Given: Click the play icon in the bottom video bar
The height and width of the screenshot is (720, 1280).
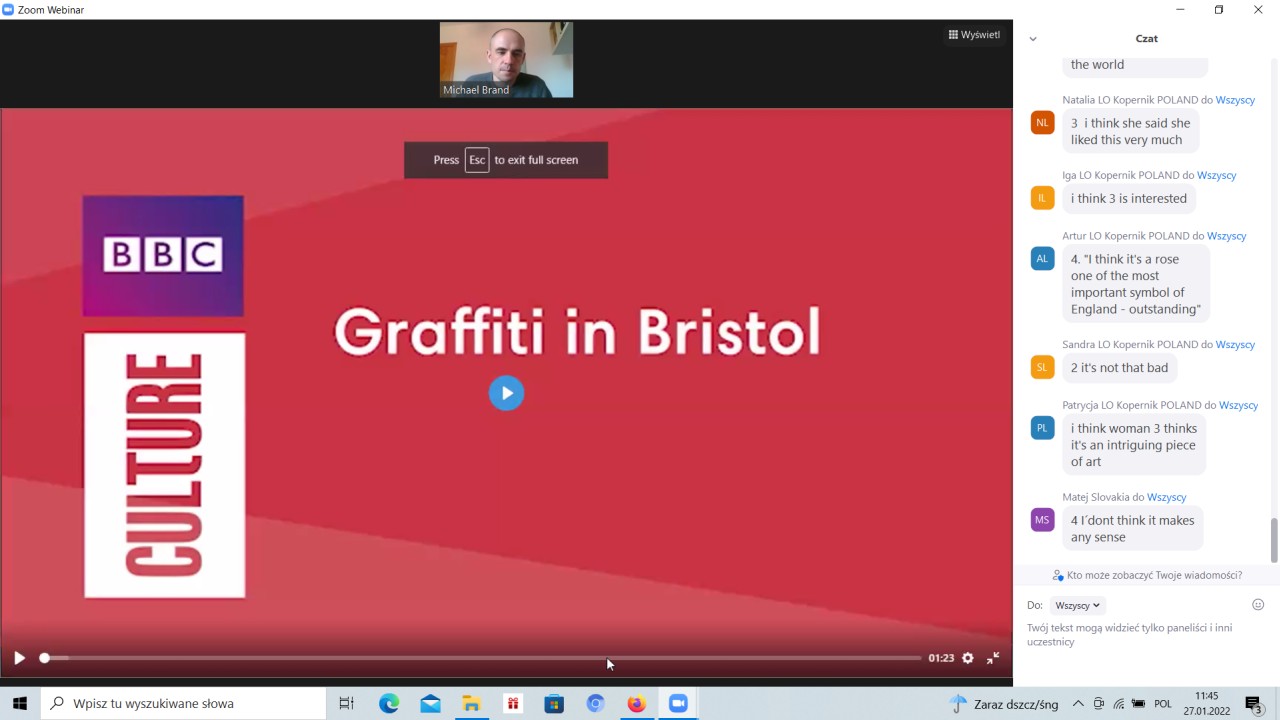Looking at the screenshot, I should (x=19, y=658).
